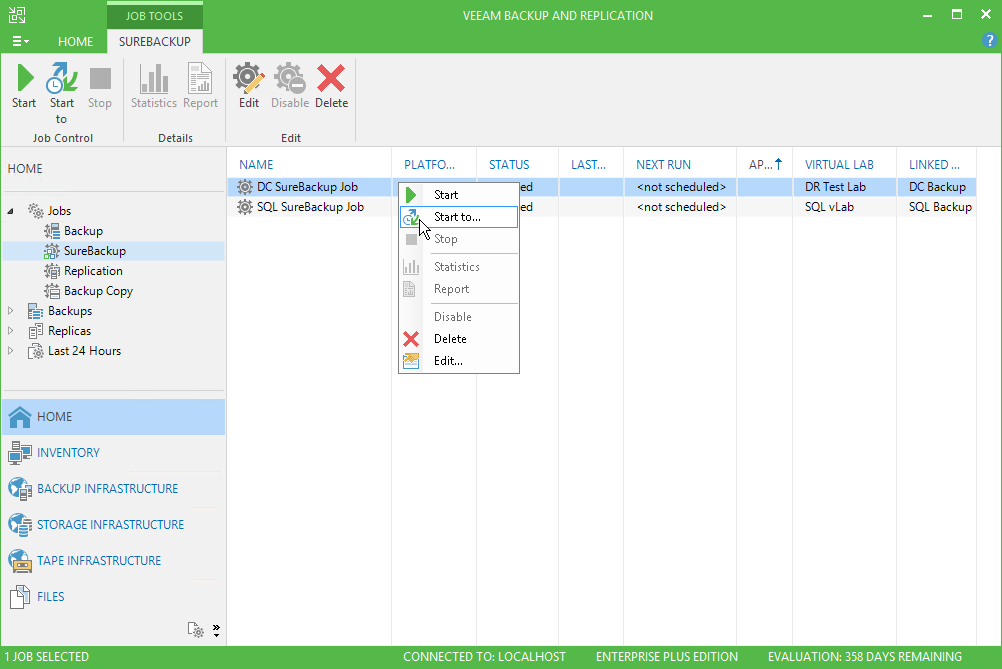Sort the list by Name column header
The height and width of the screenshot is (669, 1002).
pyautogui.click(x=257, y=165)
